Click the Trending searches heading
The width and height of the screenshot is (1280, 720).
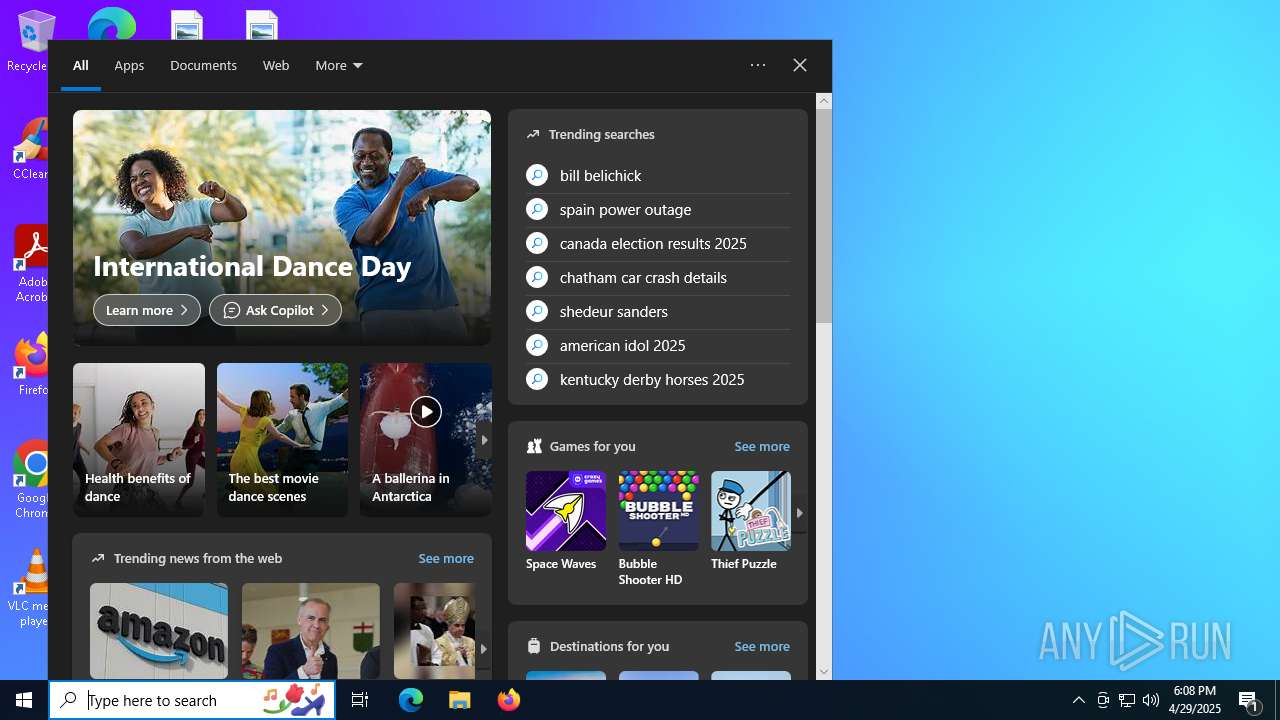602,134
